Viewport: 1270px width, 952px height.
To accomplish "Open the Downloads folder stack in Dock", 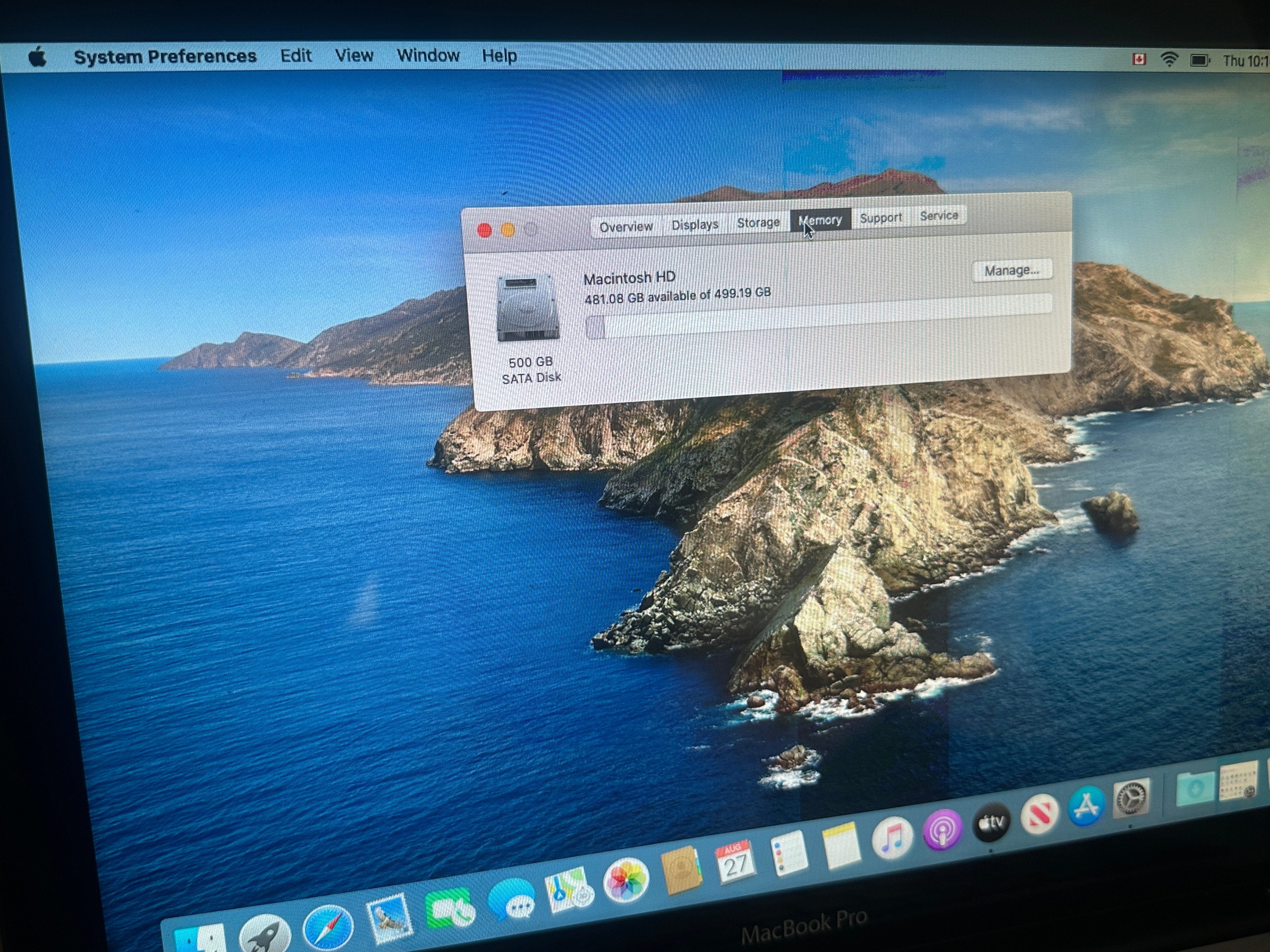I will coord(1195,789).
